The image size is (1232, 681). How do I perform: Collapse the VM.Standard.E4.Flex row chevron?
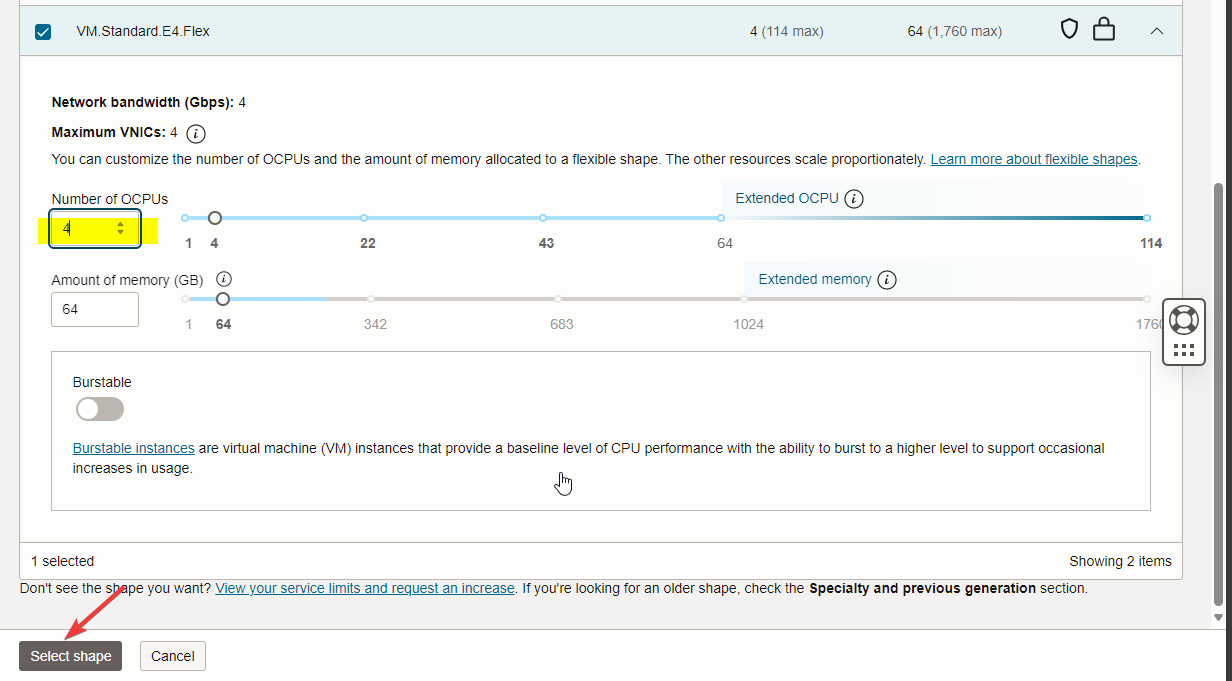1157,31
